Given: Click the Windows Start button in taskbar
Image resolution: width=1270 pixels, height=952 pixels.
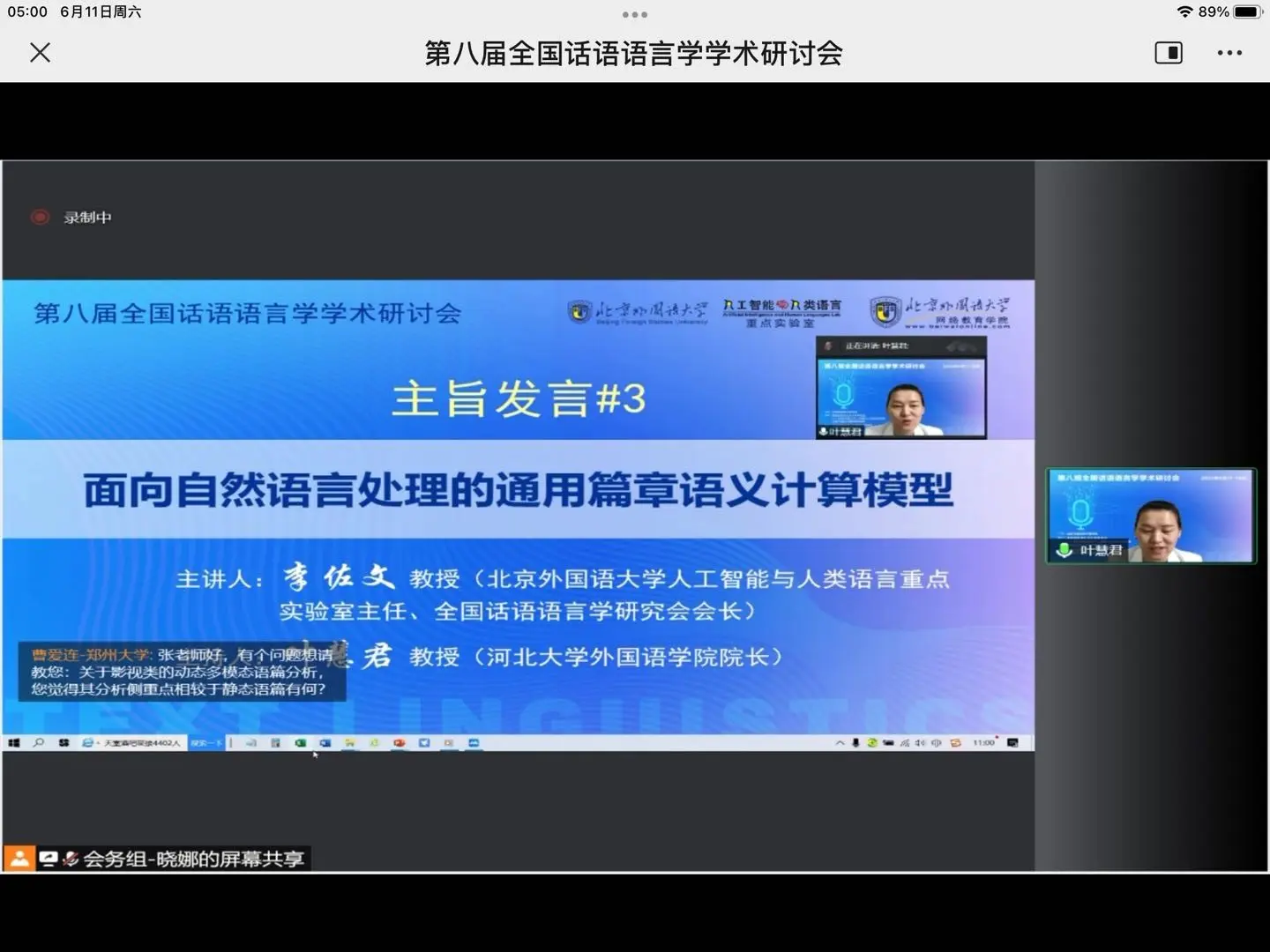Looking at the screenshot, I should pos(14,743).
